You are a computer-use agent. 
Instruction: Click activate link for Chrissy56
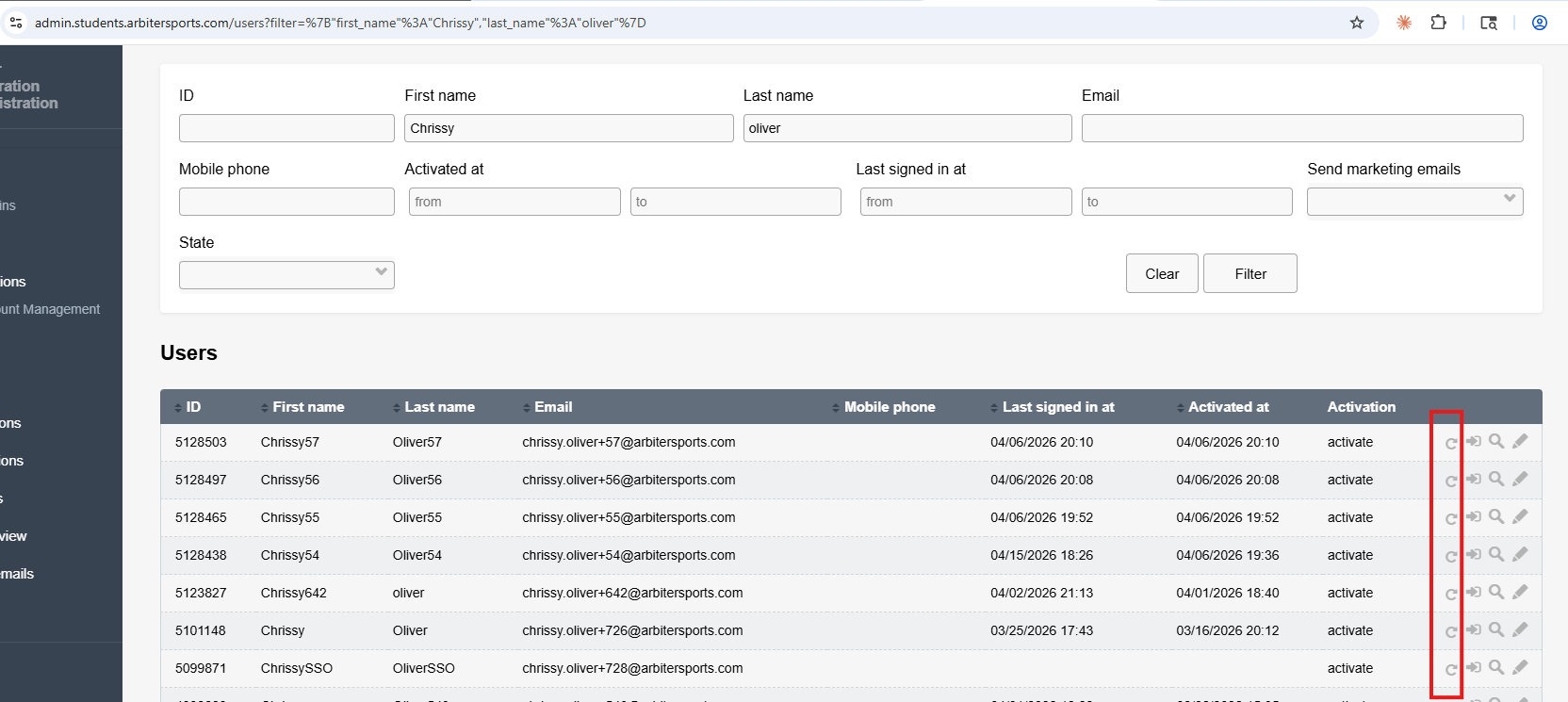point(1350,480)
